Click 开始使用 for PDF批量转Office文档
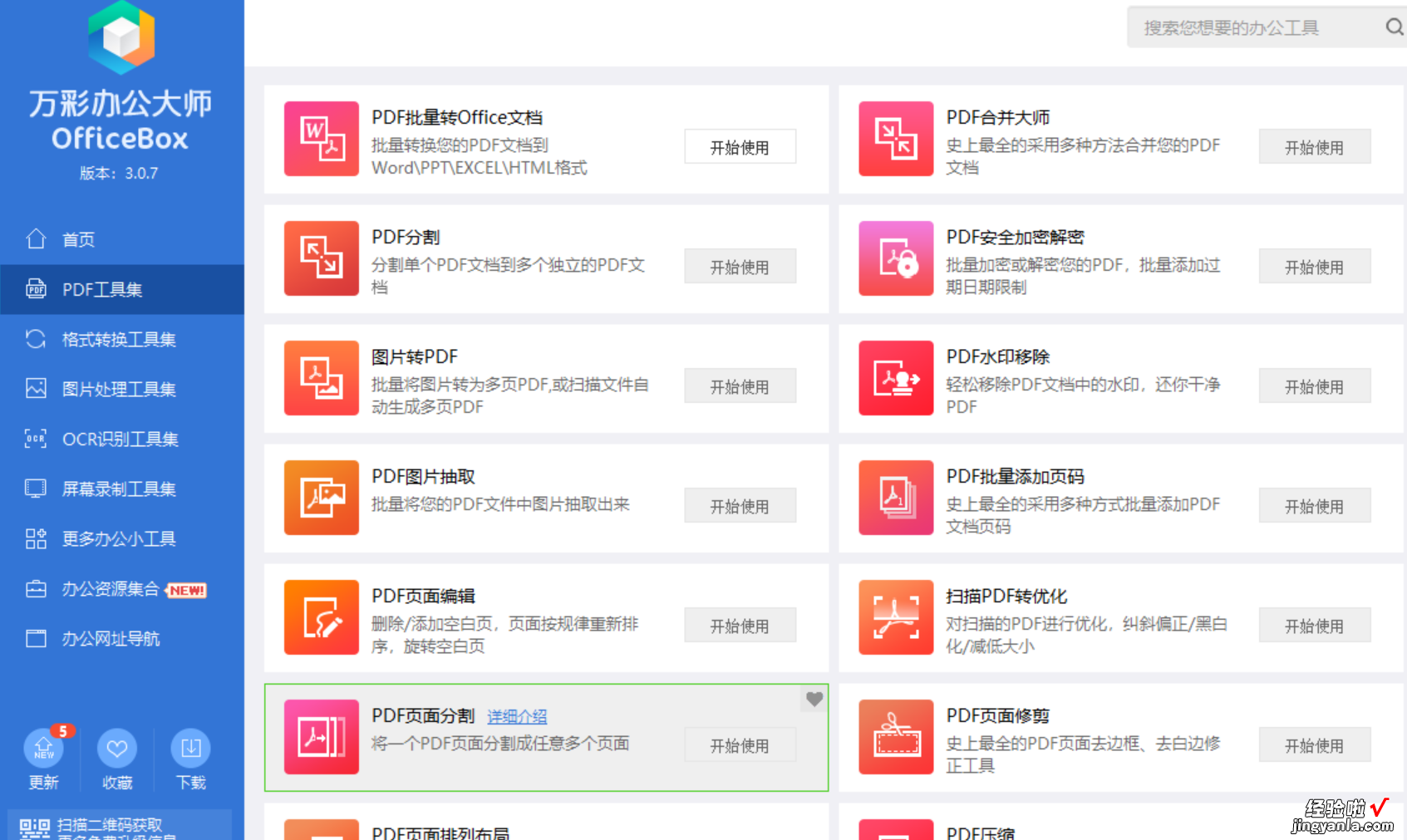This screenshot has width=1407, height=840. (740, 147)
